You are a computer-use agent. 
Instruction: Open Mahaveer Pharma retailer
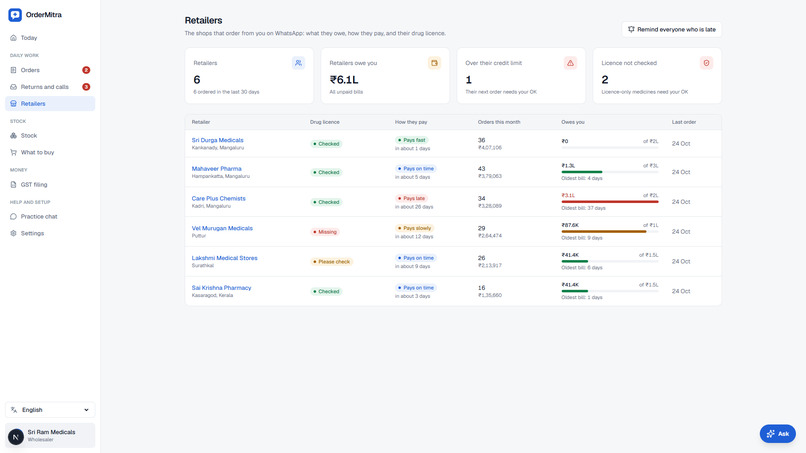216,169
